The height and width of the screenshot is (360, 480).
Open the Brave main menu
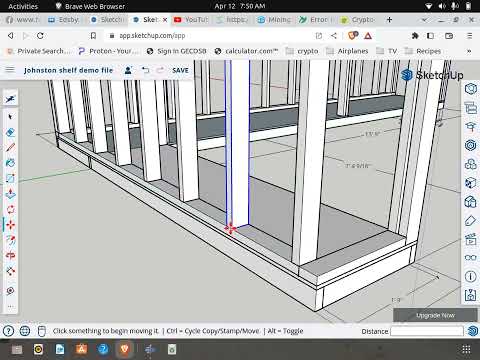pyautogui.click(x=469, y=35)
